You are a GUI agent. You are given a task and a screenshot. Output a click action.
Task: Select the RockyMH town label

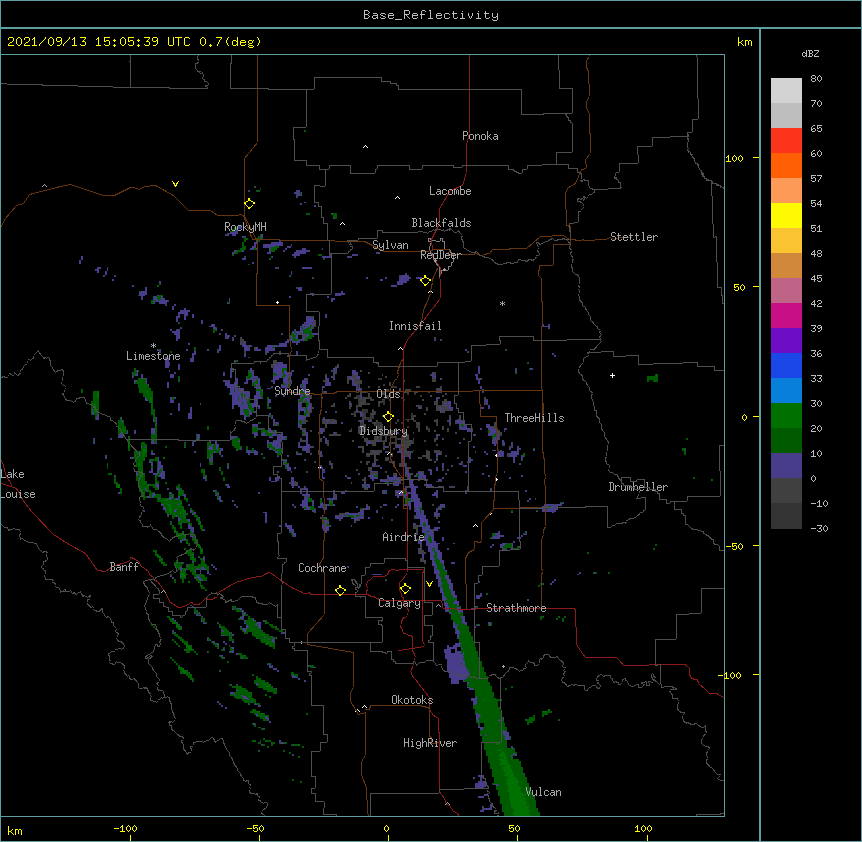coord(245,227)
